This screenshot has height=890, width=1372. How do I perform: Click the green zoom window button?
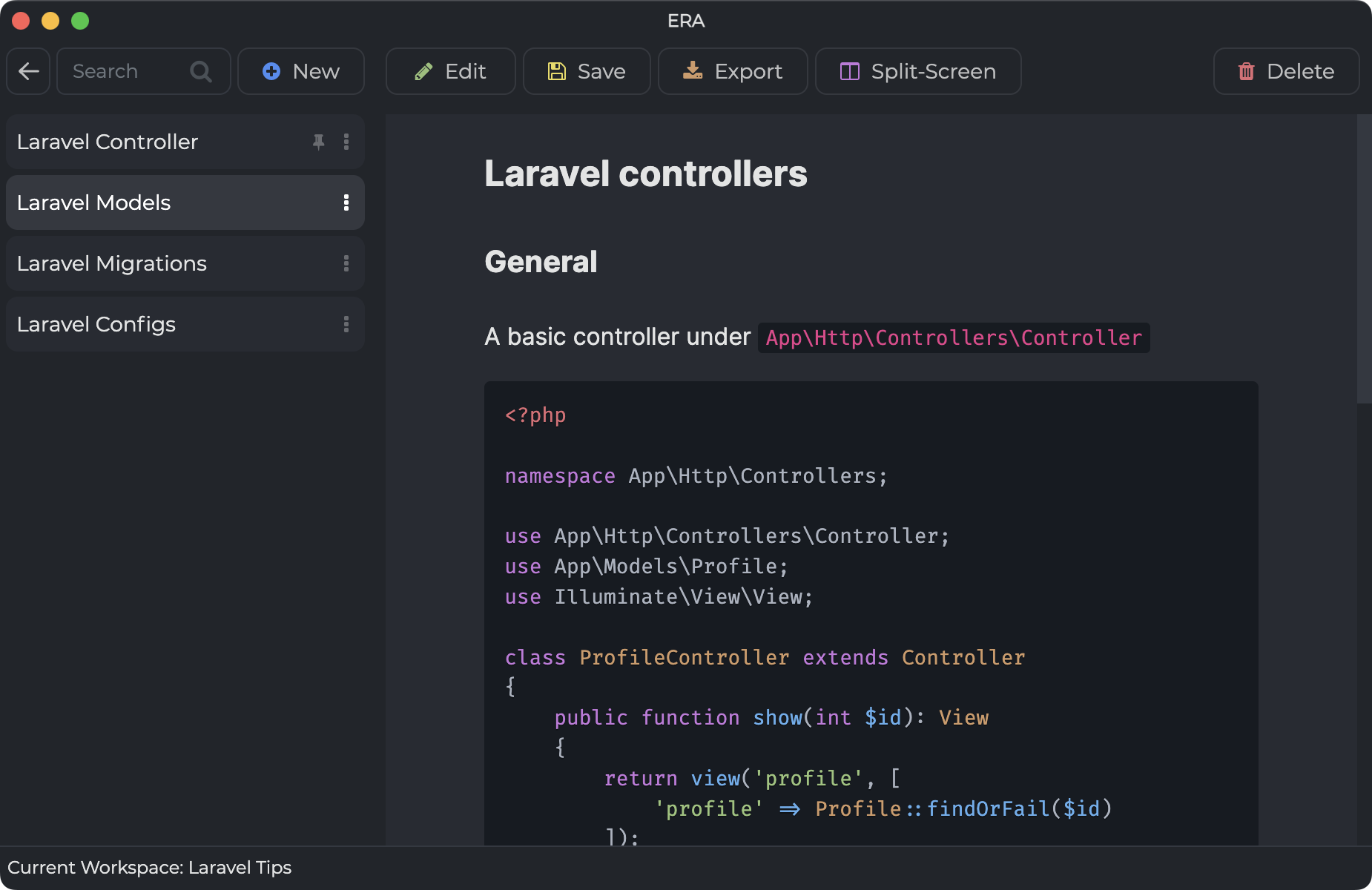pos(80,21)
